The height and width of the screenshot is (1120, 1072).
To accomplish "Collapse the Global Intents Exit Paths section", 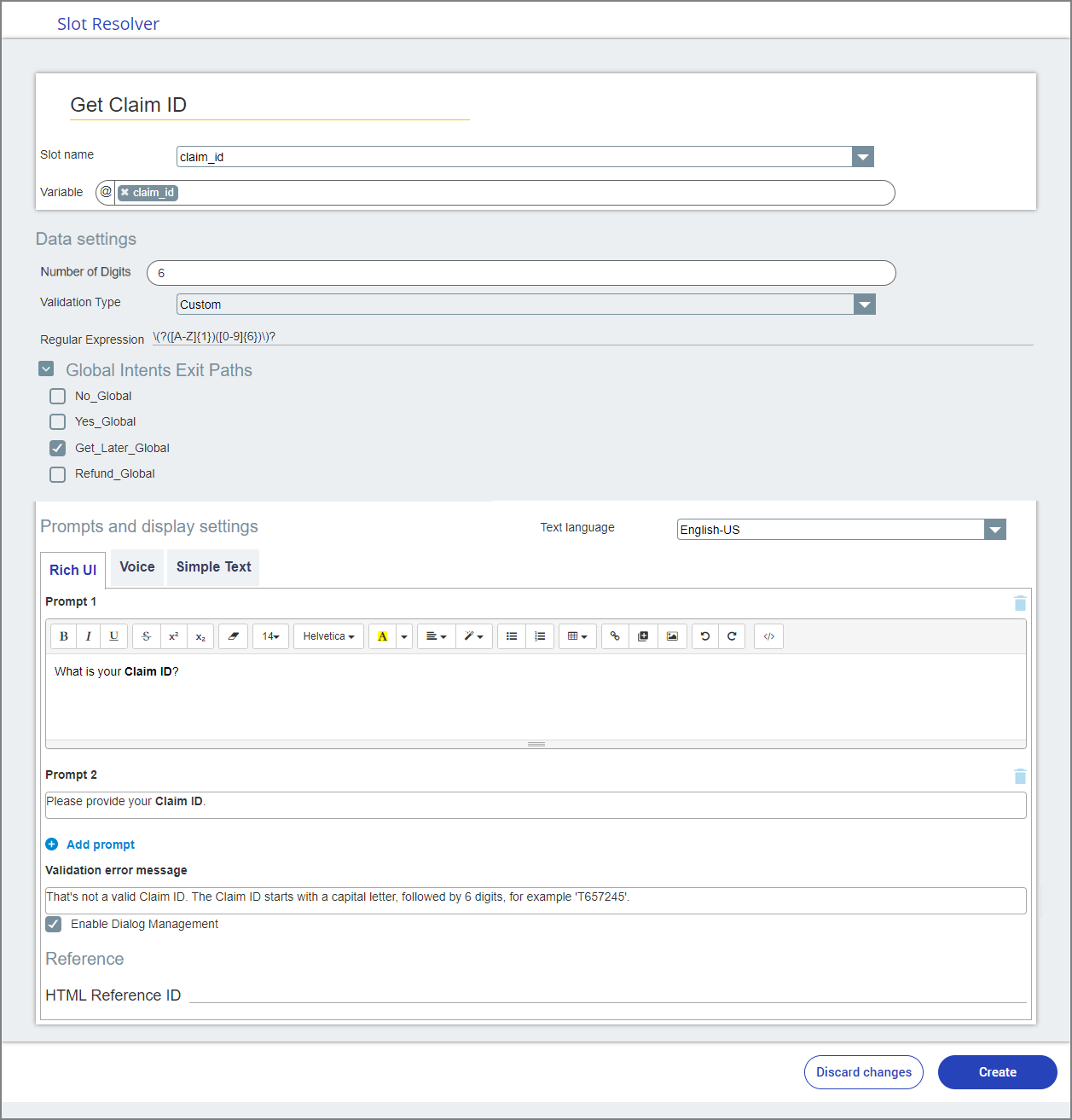I will (x=46, y=369).
